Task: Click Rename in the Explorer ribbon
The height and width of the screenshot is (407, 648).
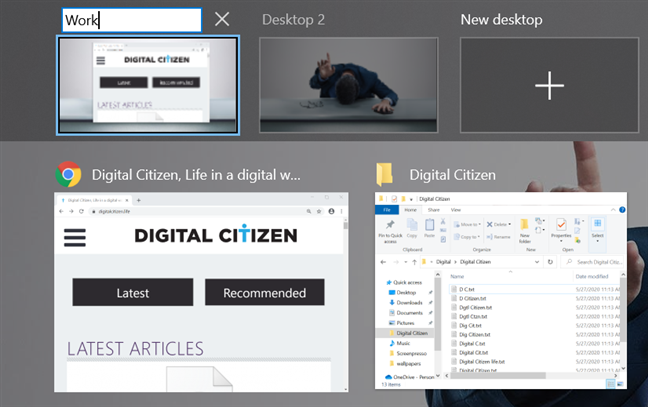Action: click(x=498, y=237)
